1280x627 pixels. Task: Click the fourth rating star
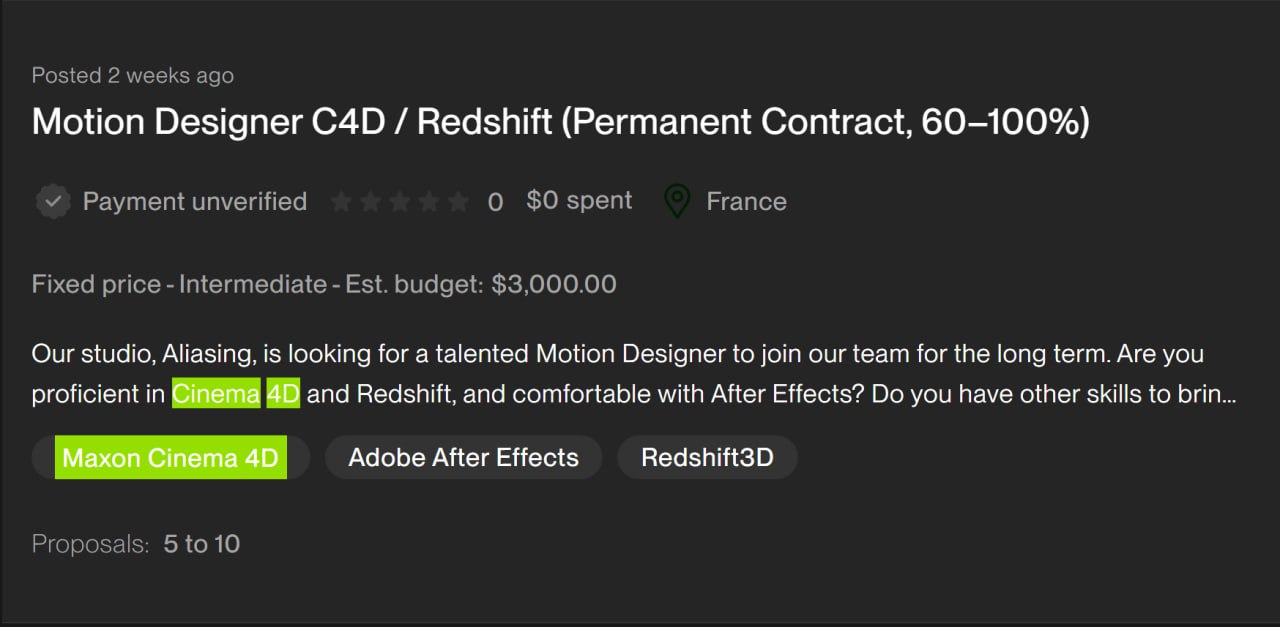pos(429,203)
